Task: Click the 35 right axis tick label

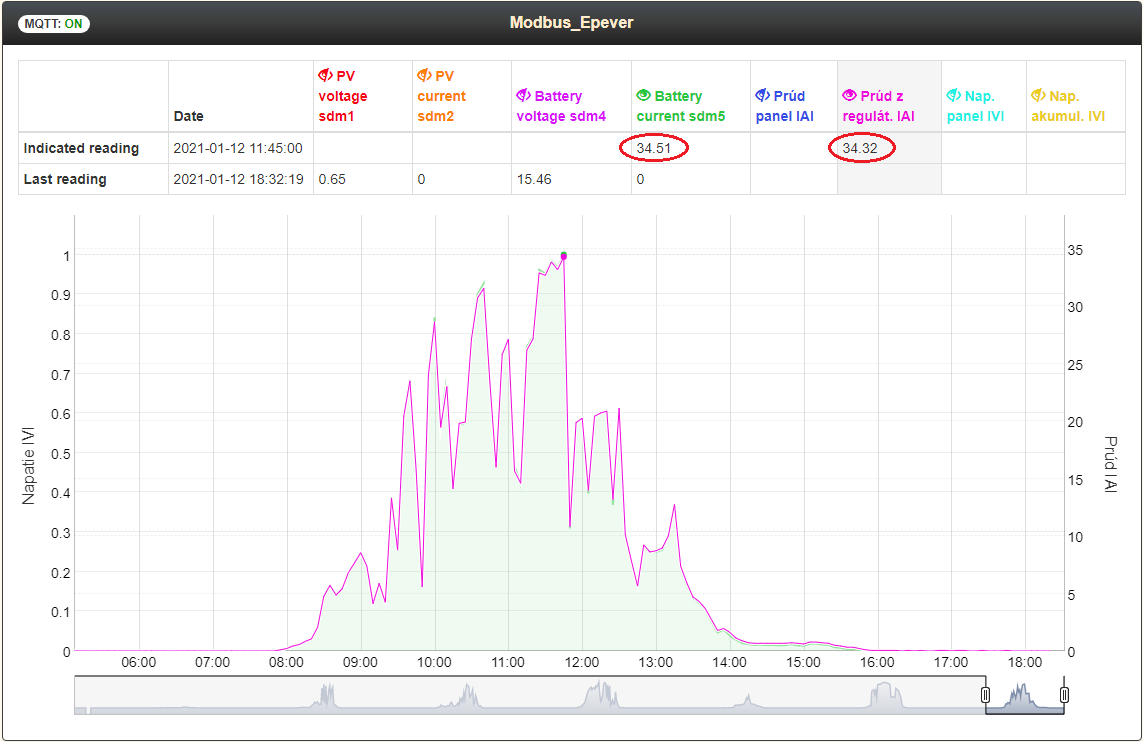Action: [1075, 250]
